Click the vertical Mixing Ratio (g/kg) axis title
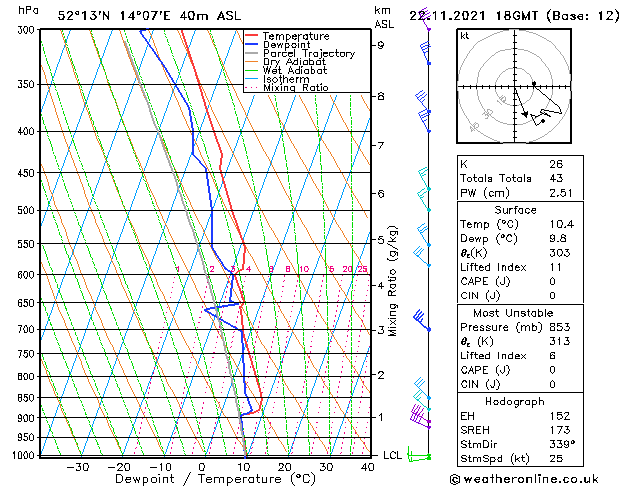 393,281
